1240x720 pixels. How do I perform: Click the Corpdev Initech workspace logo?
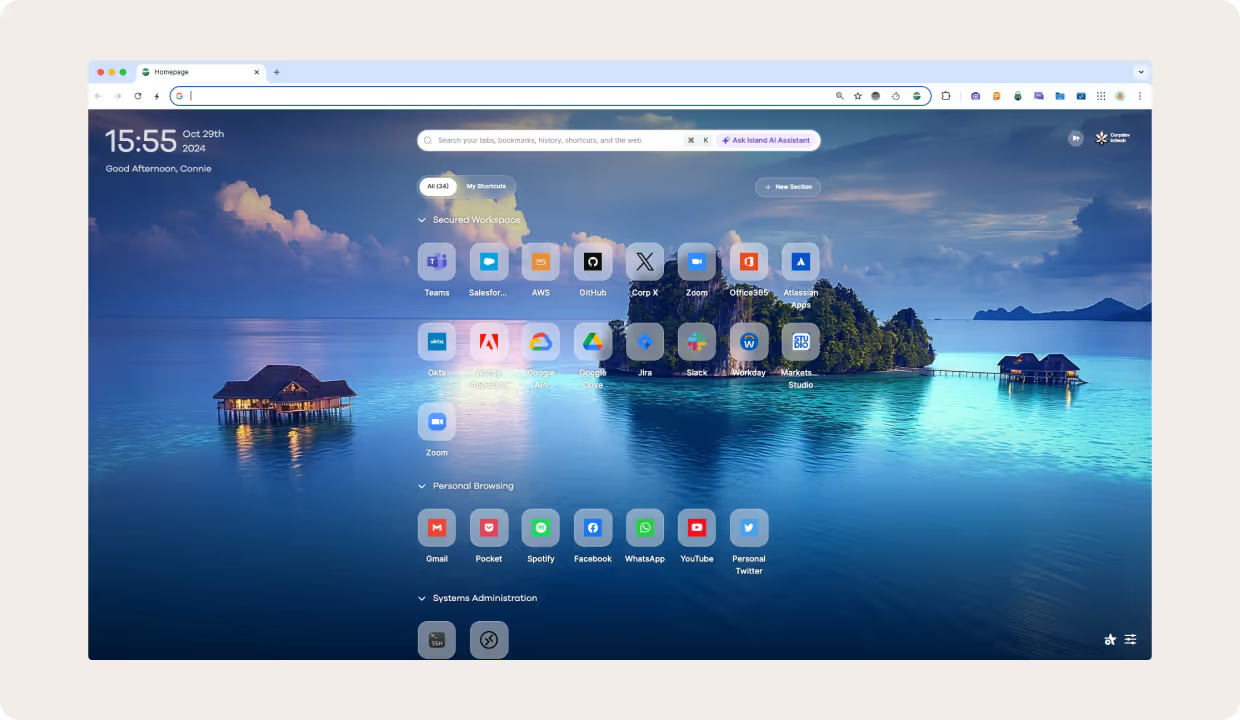click(x=1111, y=139)
